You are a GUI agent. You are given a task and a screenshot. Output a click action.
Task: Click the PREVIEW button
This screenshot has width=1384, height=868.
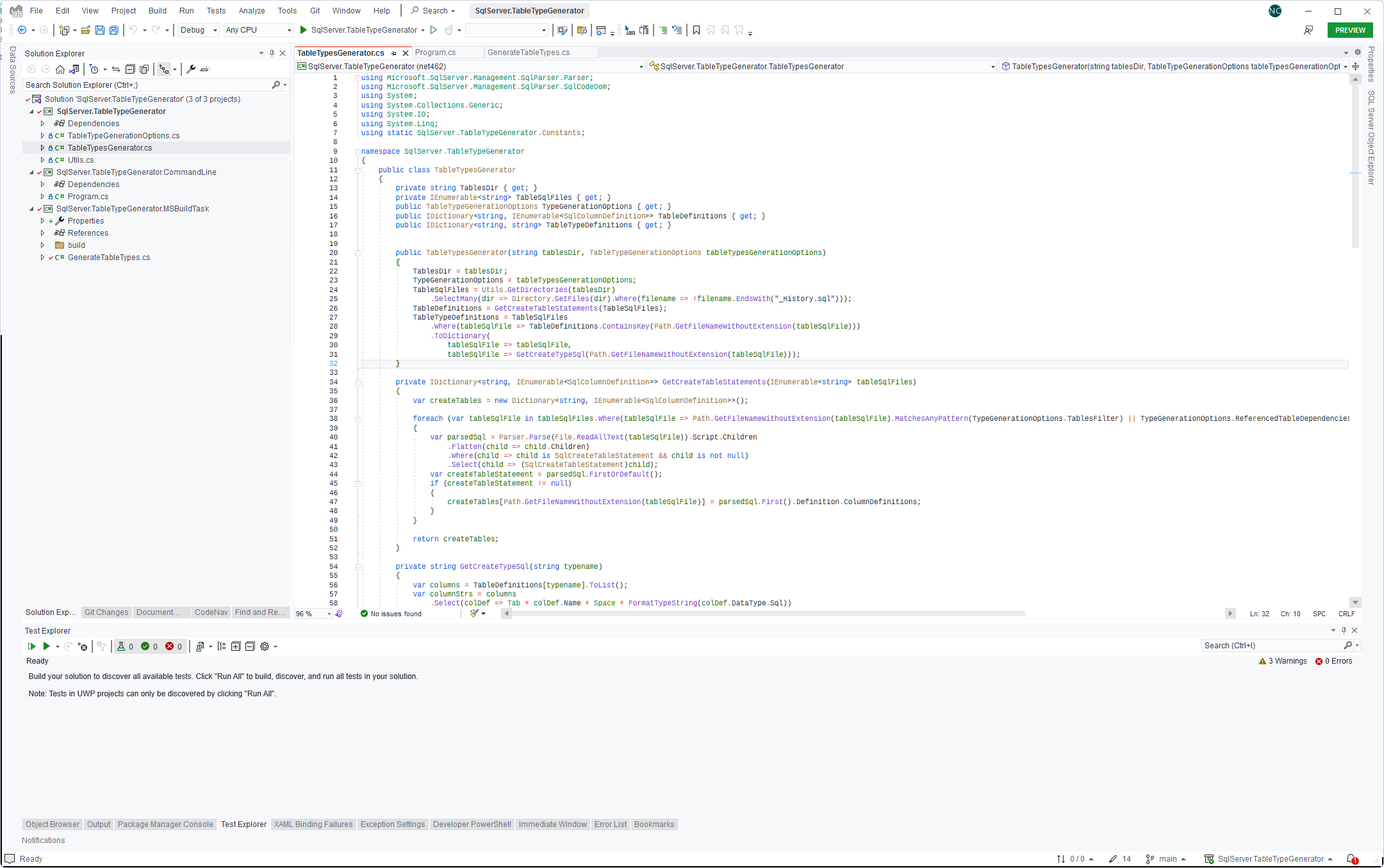pyautogui.click(x=1349, y=30)
